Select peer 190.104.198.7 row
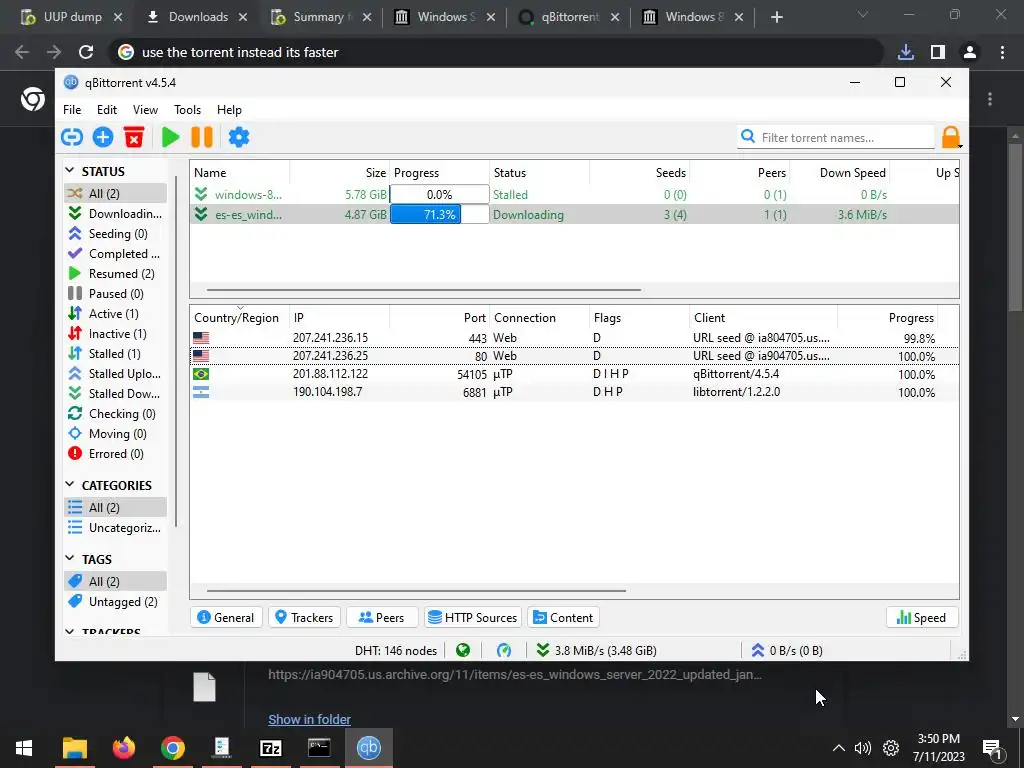 tap(575, 392)
